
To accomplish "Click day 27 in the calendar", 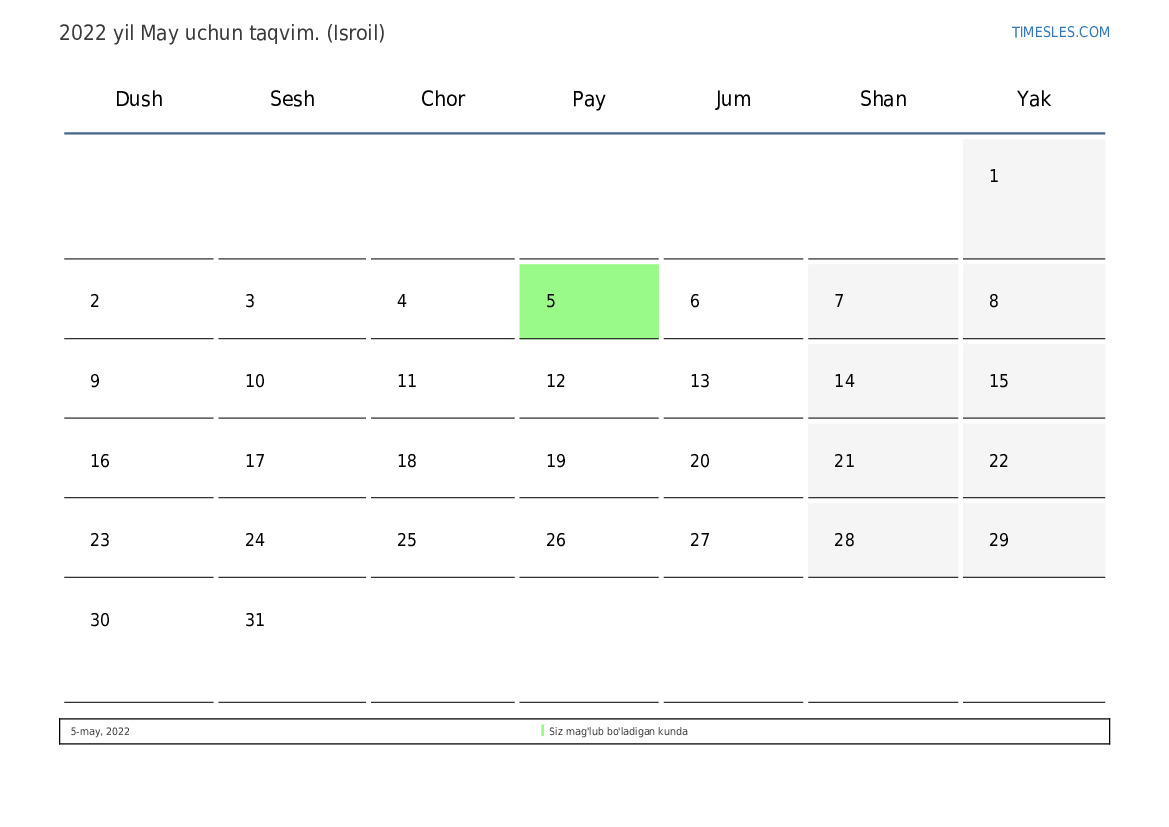I will [733, 540].
